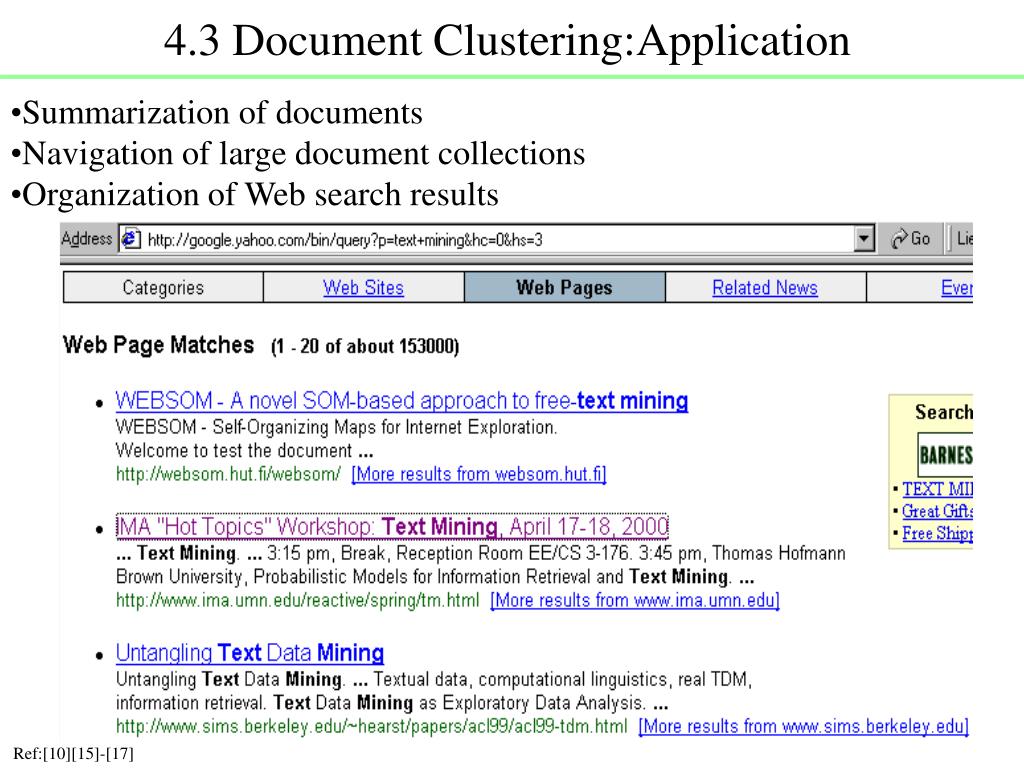Click the Go button label

[x=920, y=239]
